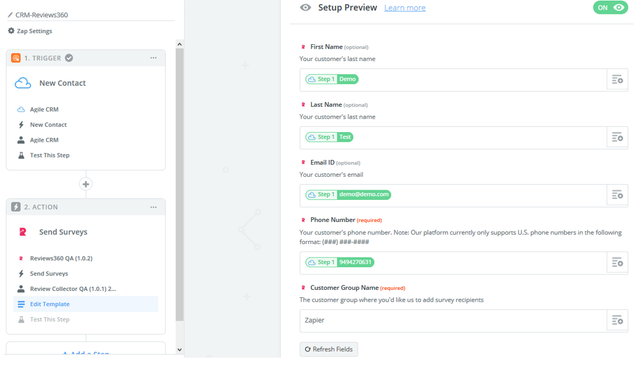Click the Refresh Fields button
640x368 pixels.
(x=329, y=349)
